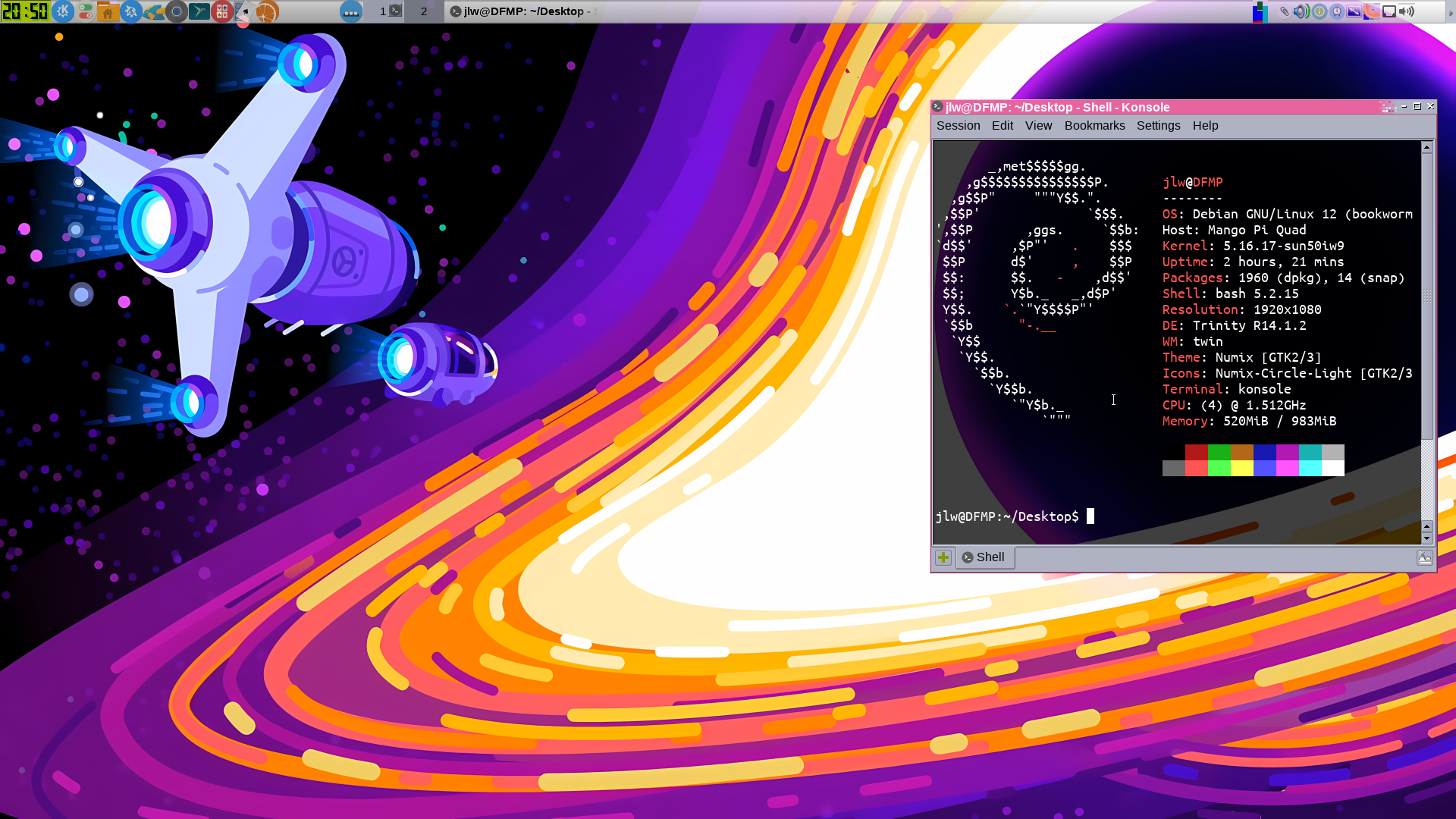Viewport: 1456px width, 819px height.
Task: Add a new session with green plus button
Action: click(943, 557)
